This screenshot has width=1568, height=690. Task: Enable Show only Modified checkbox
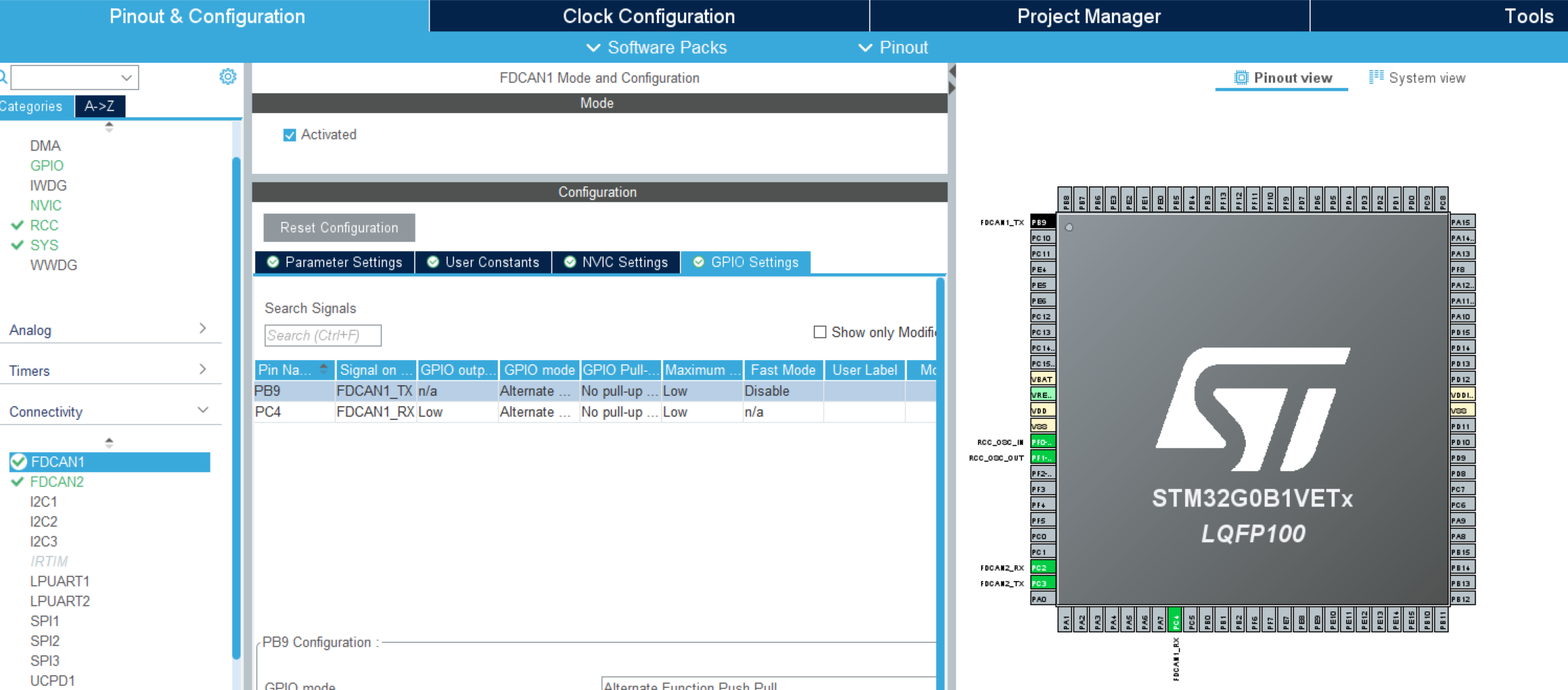coord(820,332)
